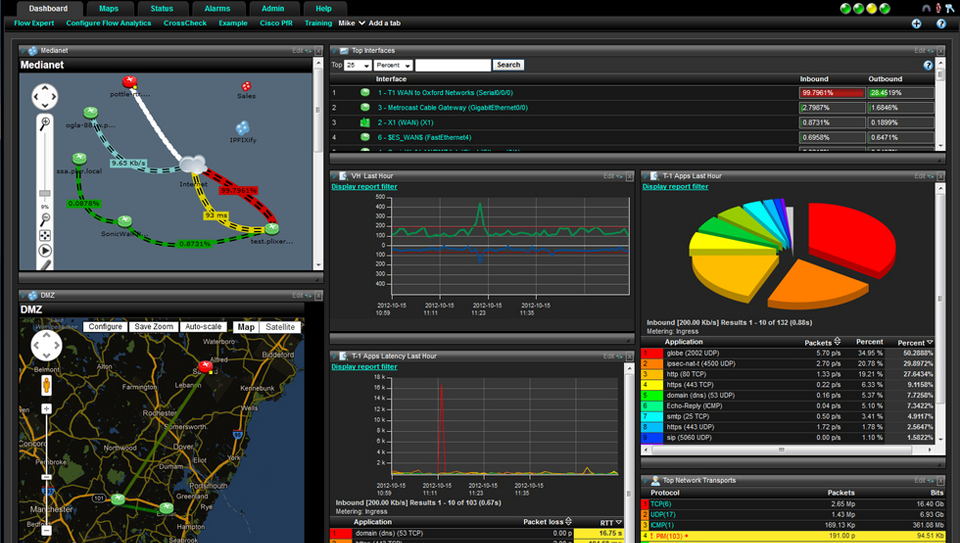
Task: Click the status icon for T1 WAN interface
Action: pos(365,92)
